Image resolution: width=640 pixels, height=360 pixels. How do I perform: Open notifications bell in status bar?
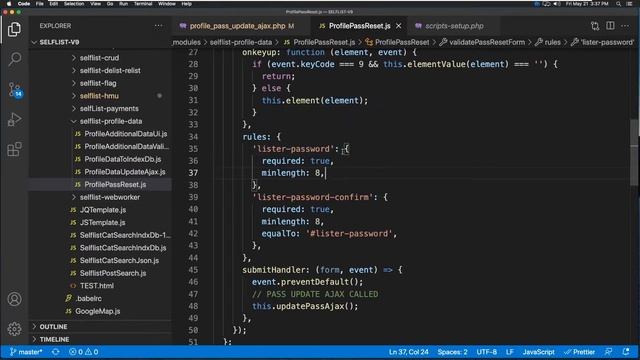point(626,352)
